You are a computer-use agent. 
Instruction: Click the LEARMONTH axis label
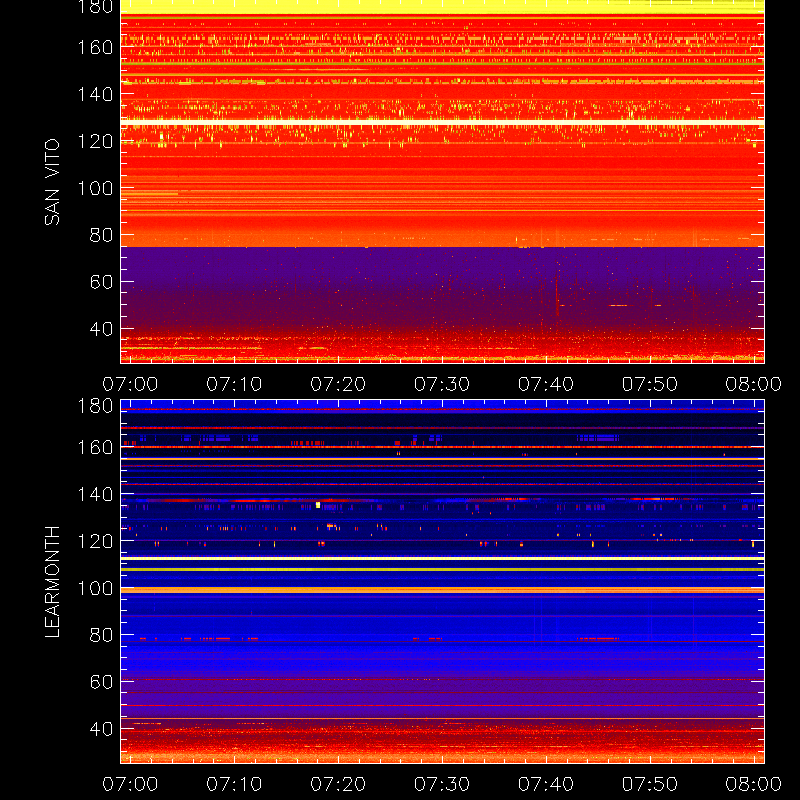pyautogui.click(x=52, y=582)
